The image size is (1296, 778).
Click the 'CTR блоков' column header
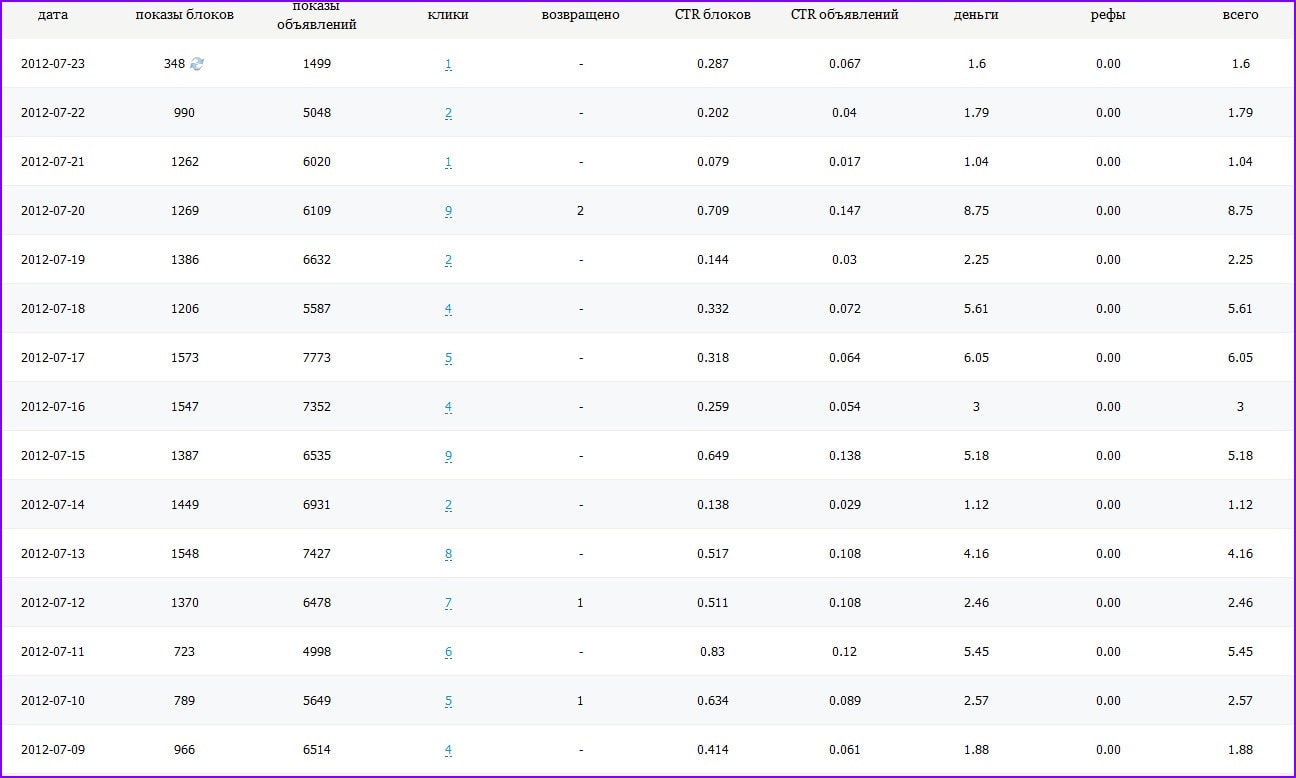click(712, 15)
